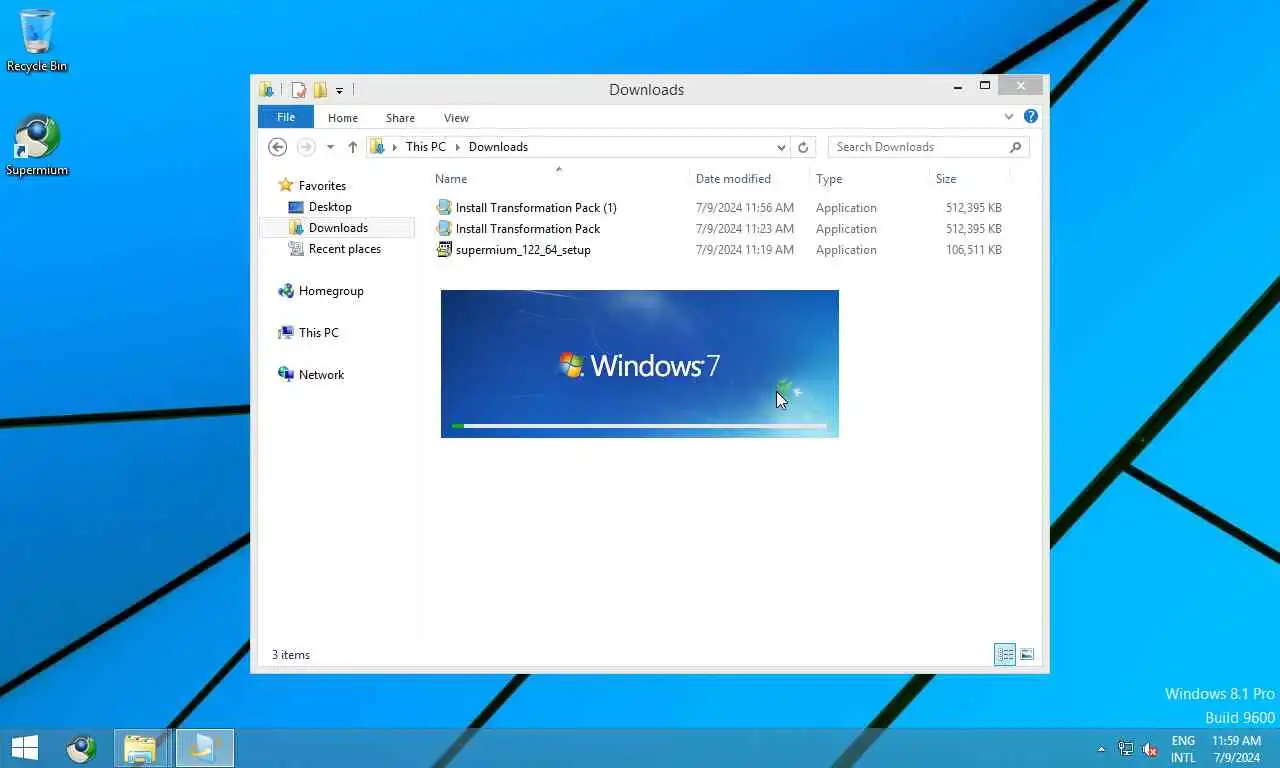Click the Windows 7 splash progress bar
This screenshot has height=768, width=1280.
coord(639,426)
